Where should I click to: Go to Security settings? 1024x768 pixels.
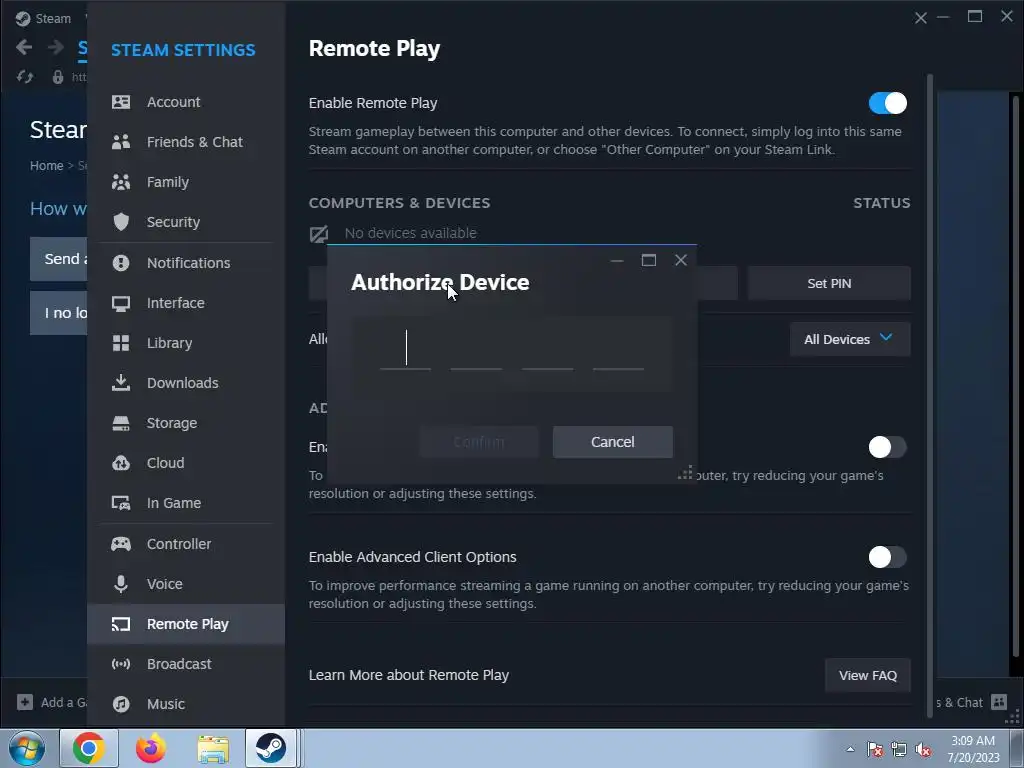coord(186,222)
